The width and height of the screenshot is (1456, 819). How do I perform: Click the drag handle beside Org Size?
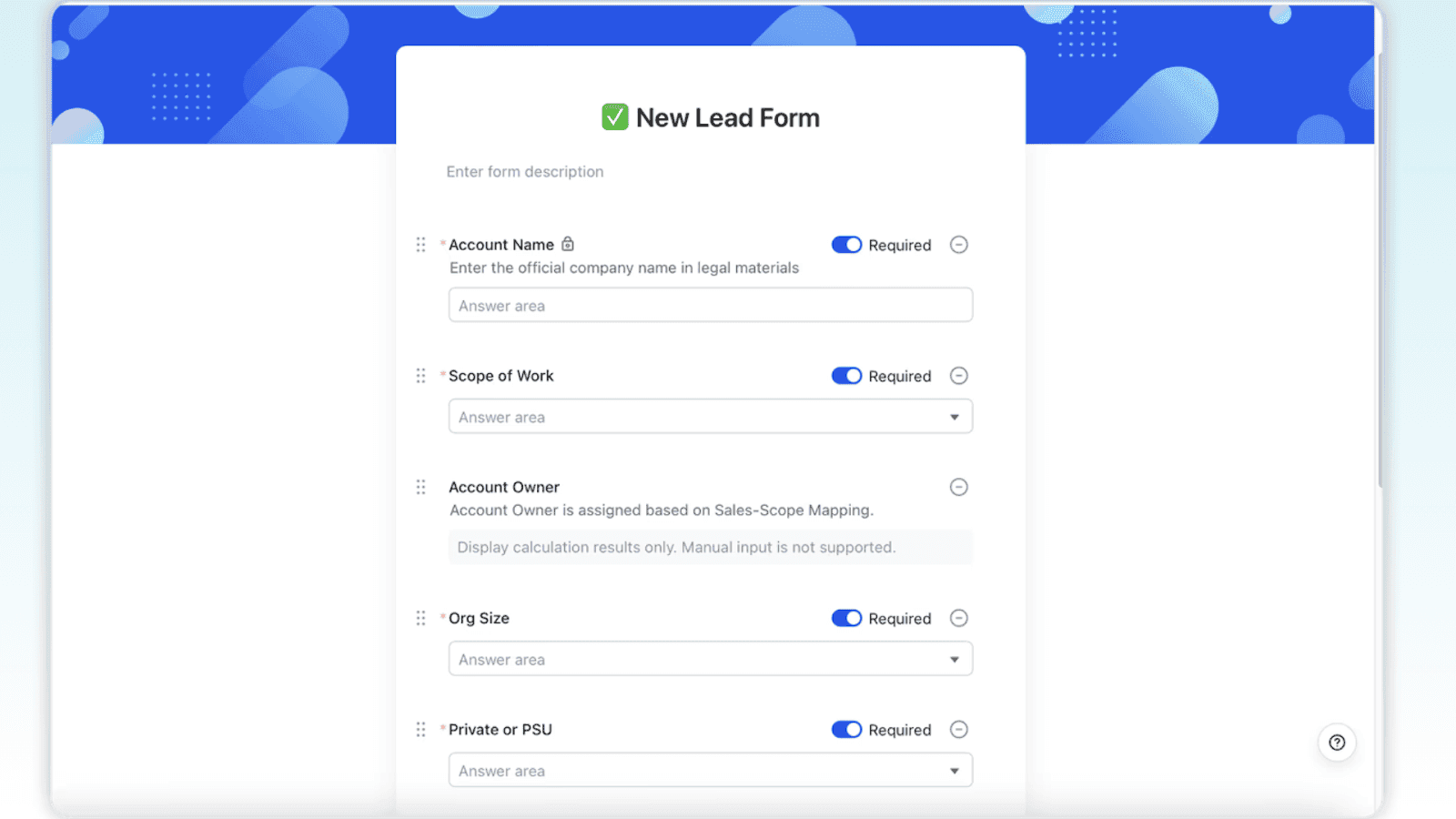(420, 617)
